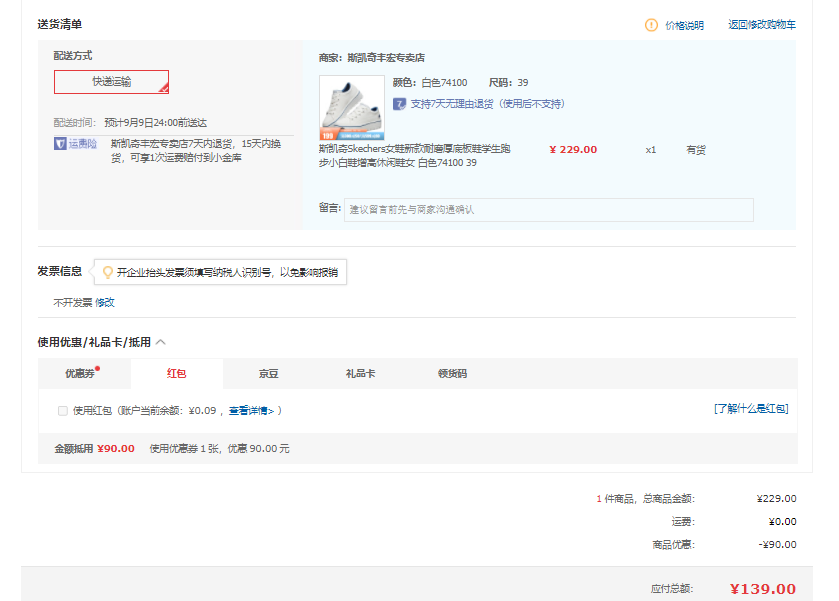Switch to the 礼品卡 tab
The width and height of the screenshot is (839, 601).
coord(361,374)
